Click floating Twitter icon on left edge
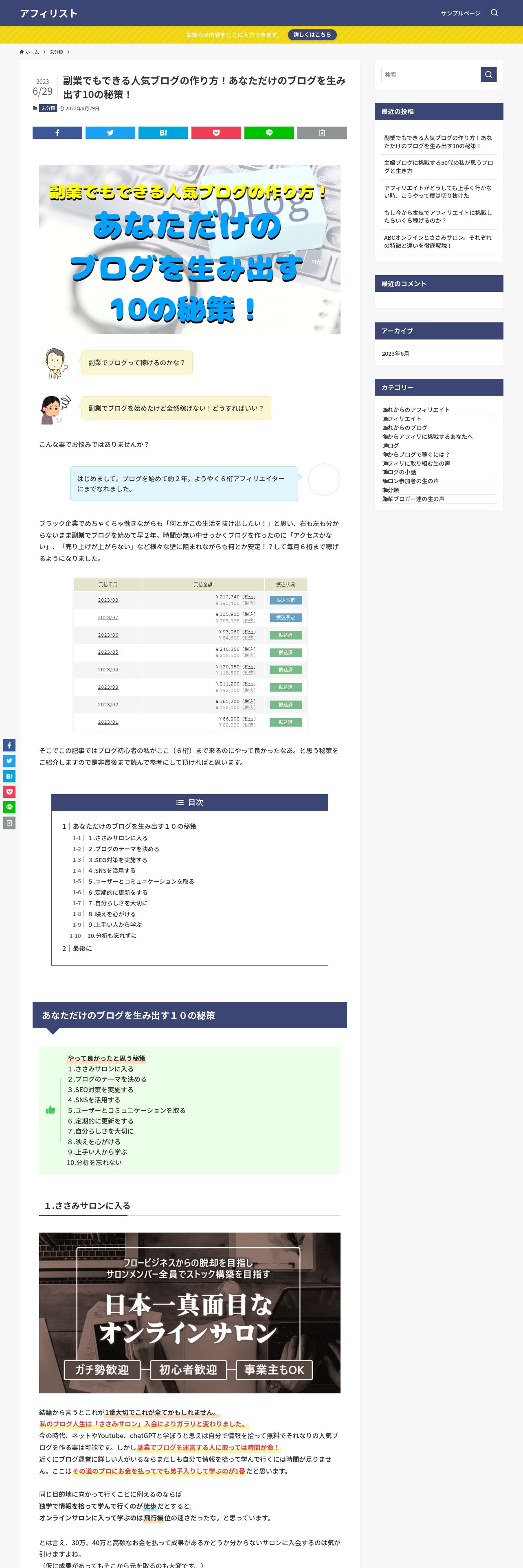The image size is (523, 1568). (x=9, y=761)
